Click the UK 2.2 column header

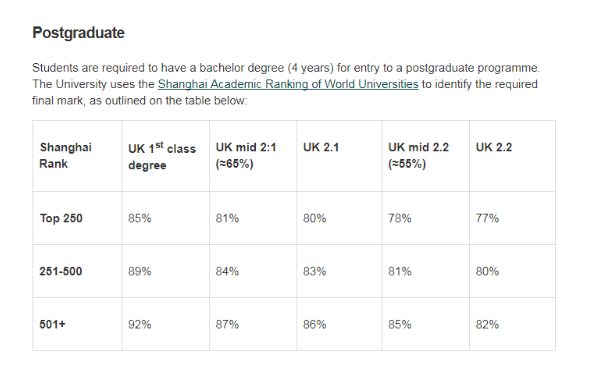pos(494,147)
